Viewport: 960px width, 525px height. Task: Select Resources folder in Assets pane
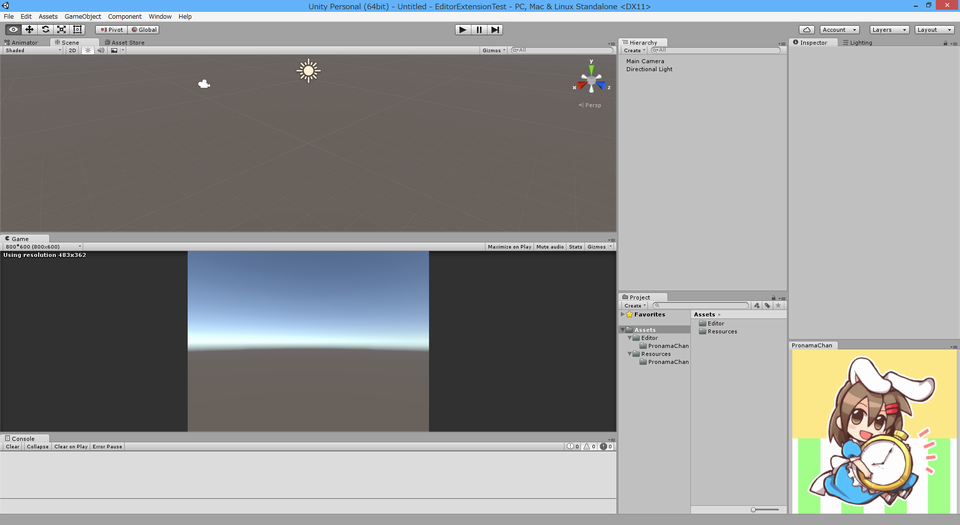[718, 331]
